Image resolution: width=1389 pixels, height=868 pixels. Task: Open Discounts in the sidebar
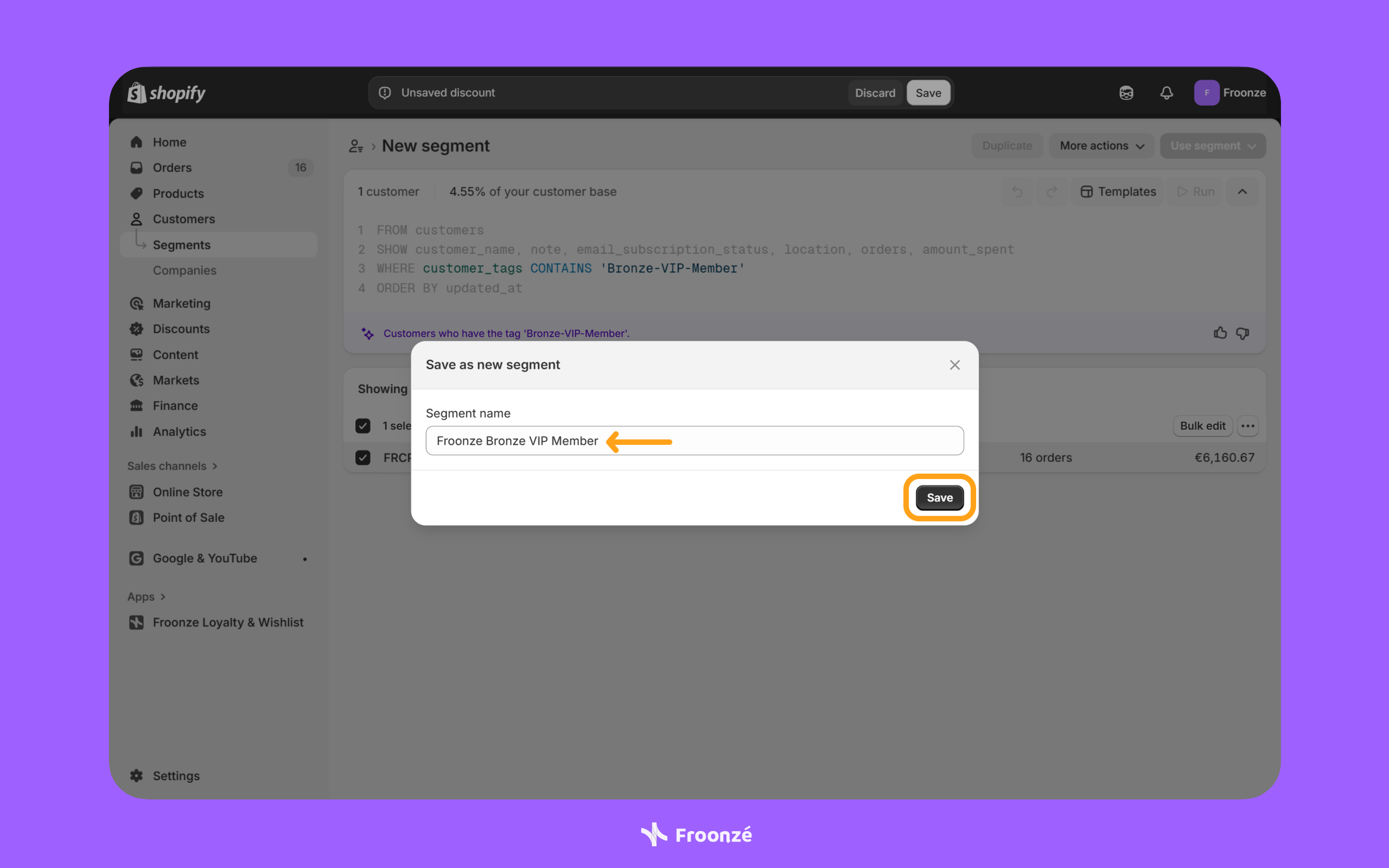click(x=181, y=329)
